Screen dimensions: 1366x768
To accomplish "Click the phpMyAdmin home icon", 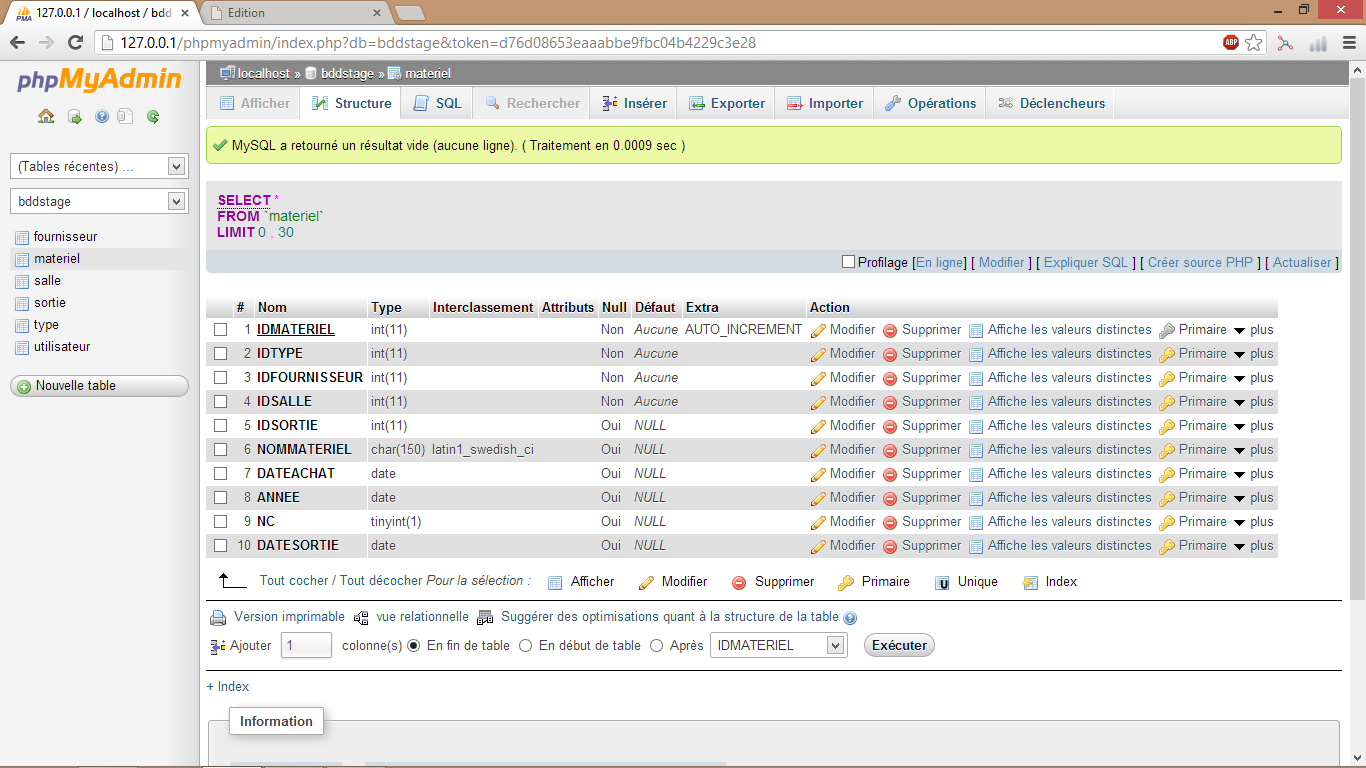I will click(x=45, y=116).
